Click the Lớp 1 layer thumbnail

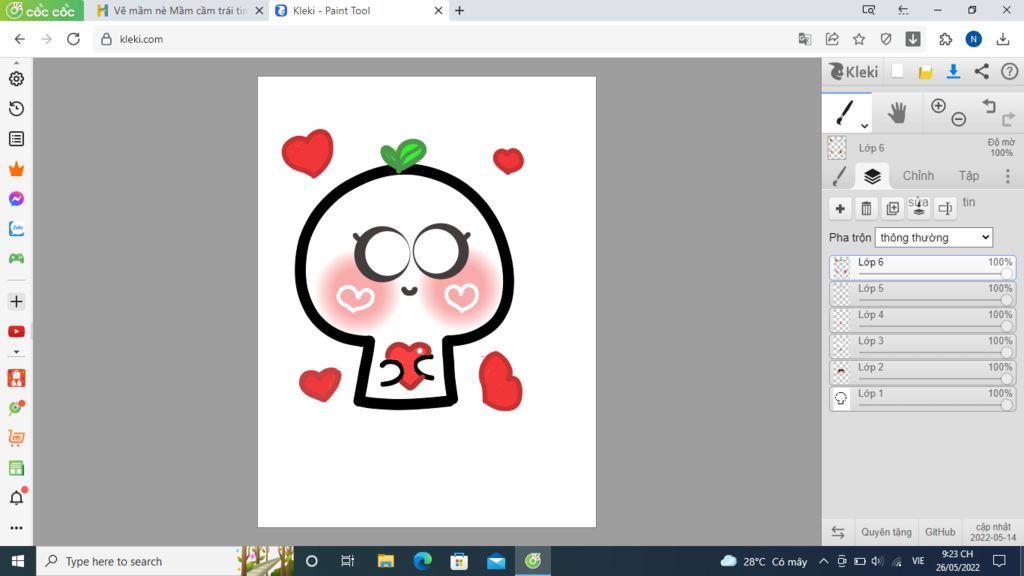point(841,398)
